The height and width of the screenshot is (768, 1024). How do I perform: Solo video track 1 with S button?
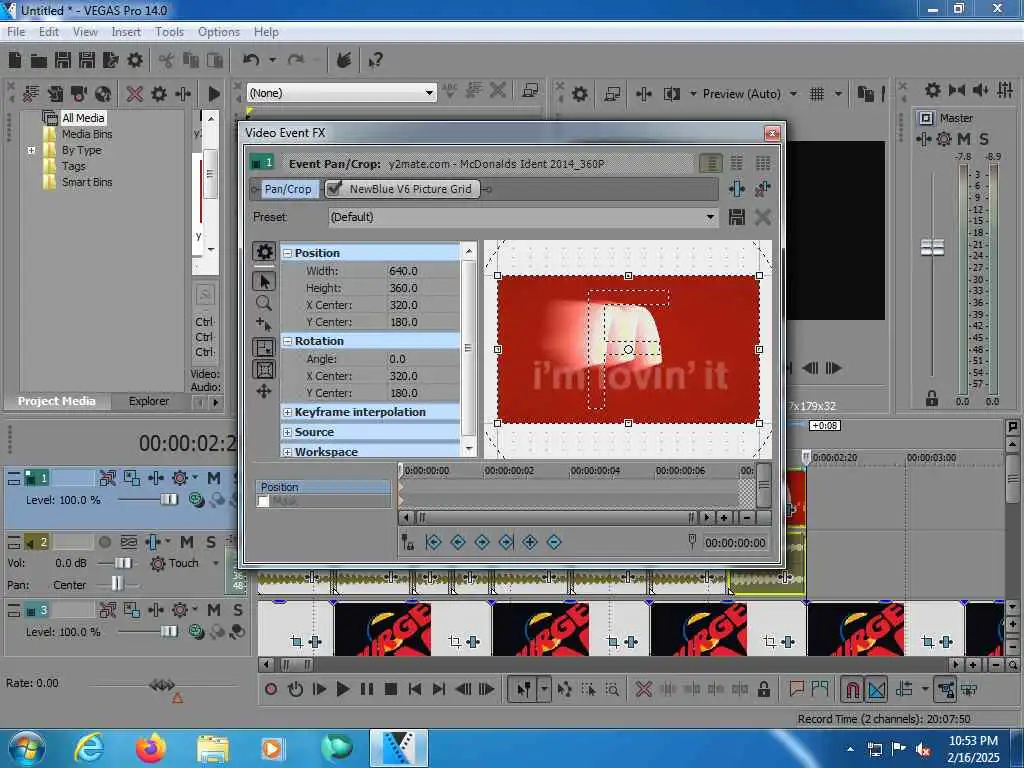click(238, 478)
